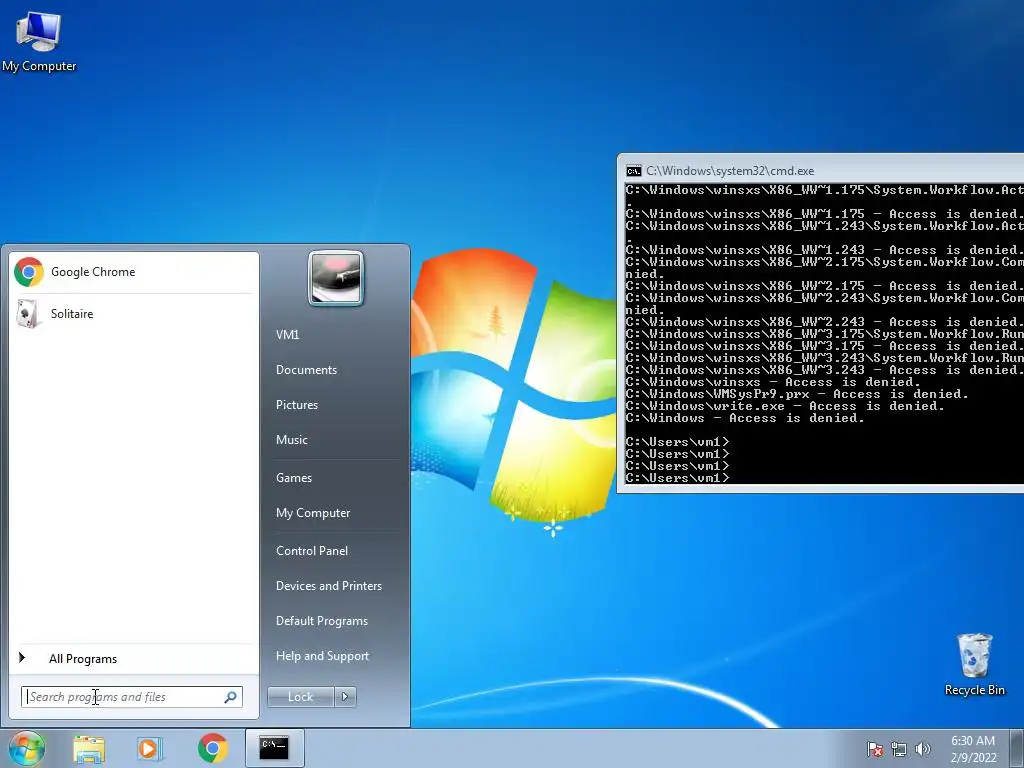The height and width of the screenshot is (768, 1024).
Task: Open My Computer in Start menu
Action: pyautogui.click(x=313, y=513)
